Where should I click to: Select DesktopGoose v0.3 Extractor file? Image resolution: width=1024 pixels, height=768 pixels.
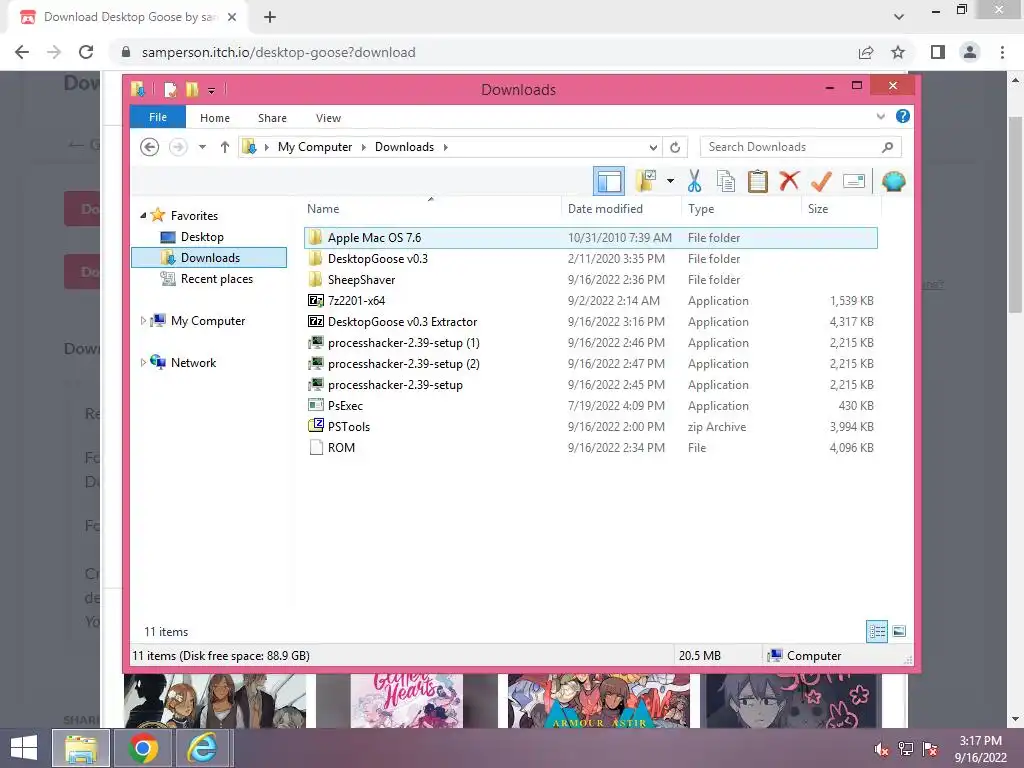tap(590, 321)
